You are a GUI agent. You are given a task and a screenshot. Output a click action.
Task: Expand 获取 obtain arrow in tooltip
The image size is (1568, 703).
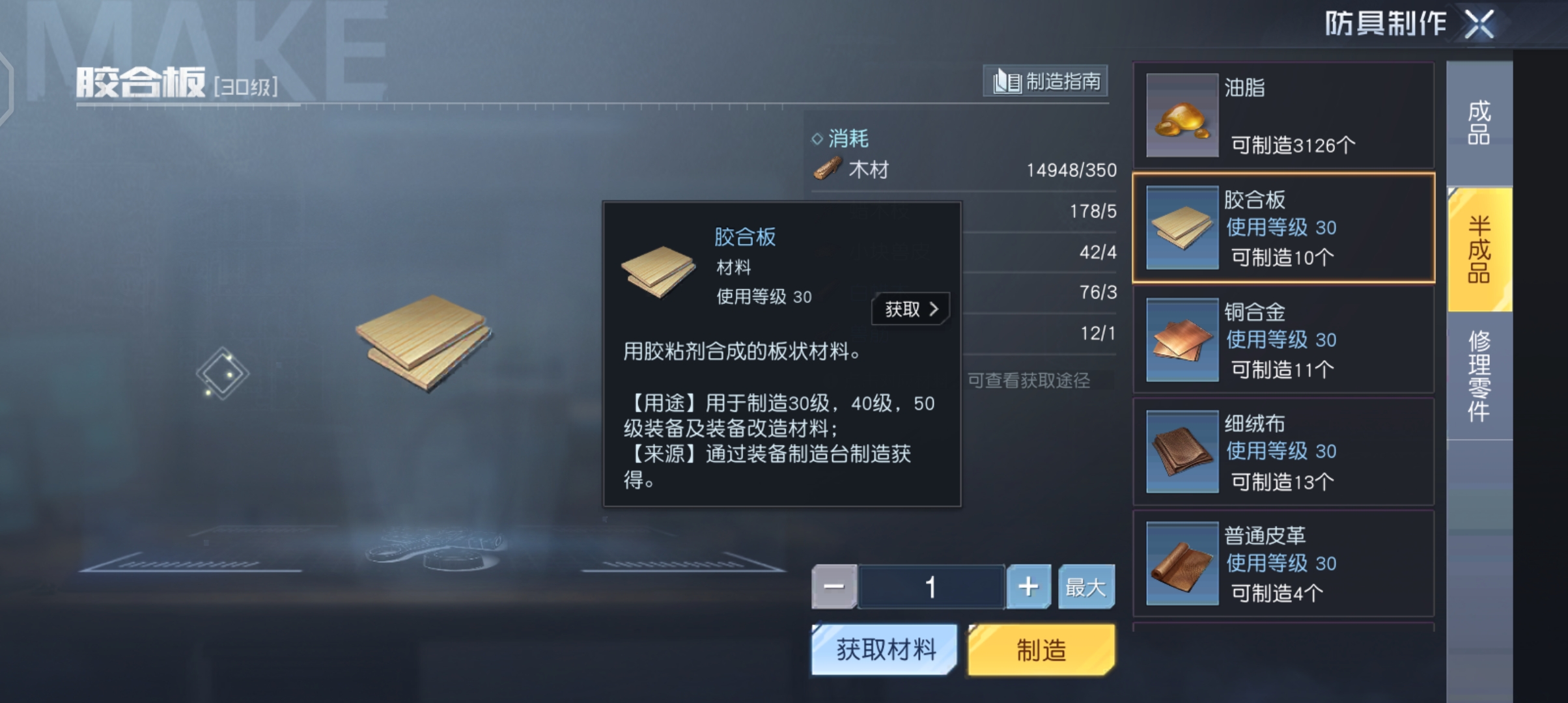tap(910, 309)
